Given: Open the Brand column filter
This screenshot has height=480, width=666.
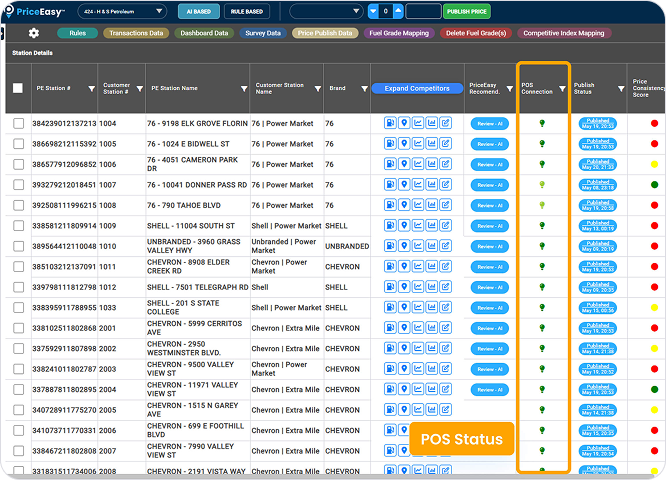Looking at the screenshot, I should click(x=364, y=88).
